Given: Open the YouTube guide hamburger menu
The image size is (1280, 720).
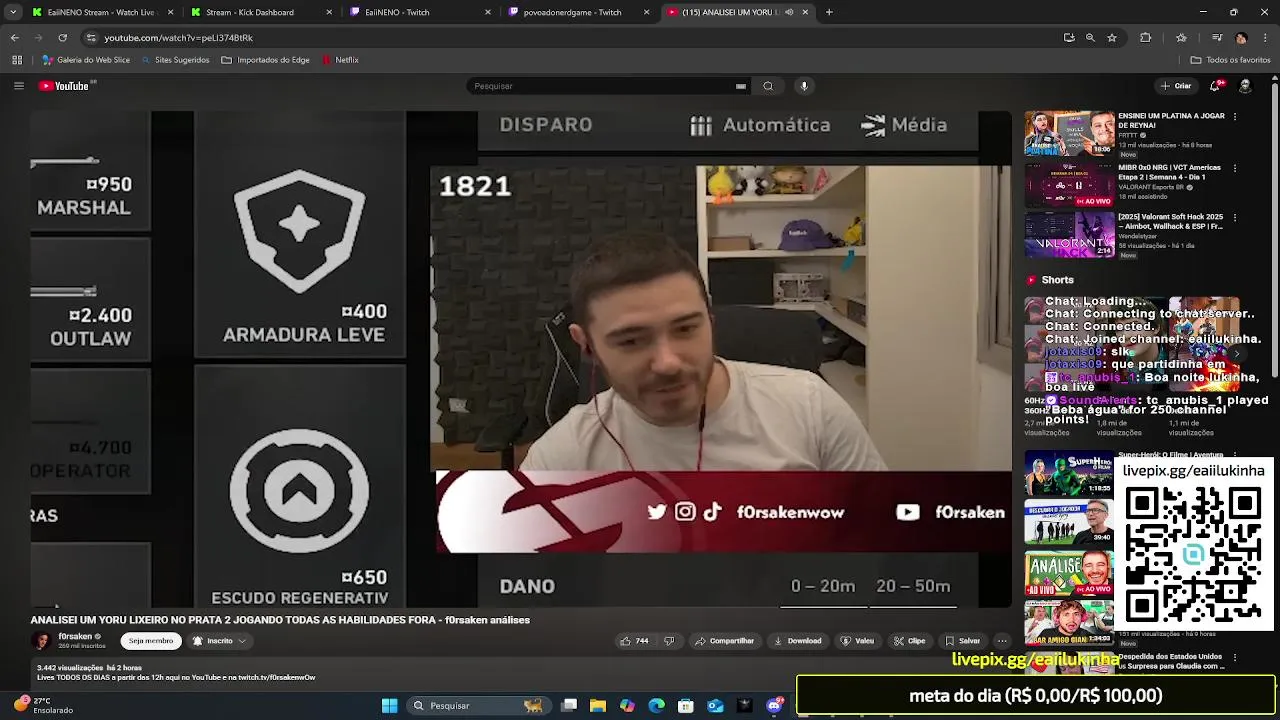Looking at the screenshot, I should pos(18,86).
